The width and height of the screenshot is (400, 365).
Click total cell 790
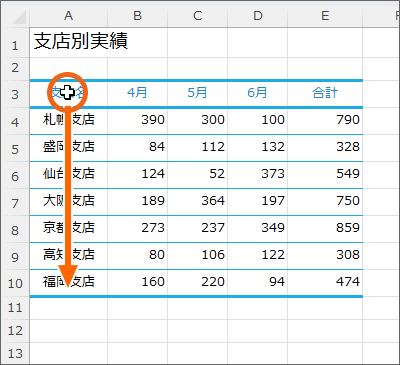325,121
